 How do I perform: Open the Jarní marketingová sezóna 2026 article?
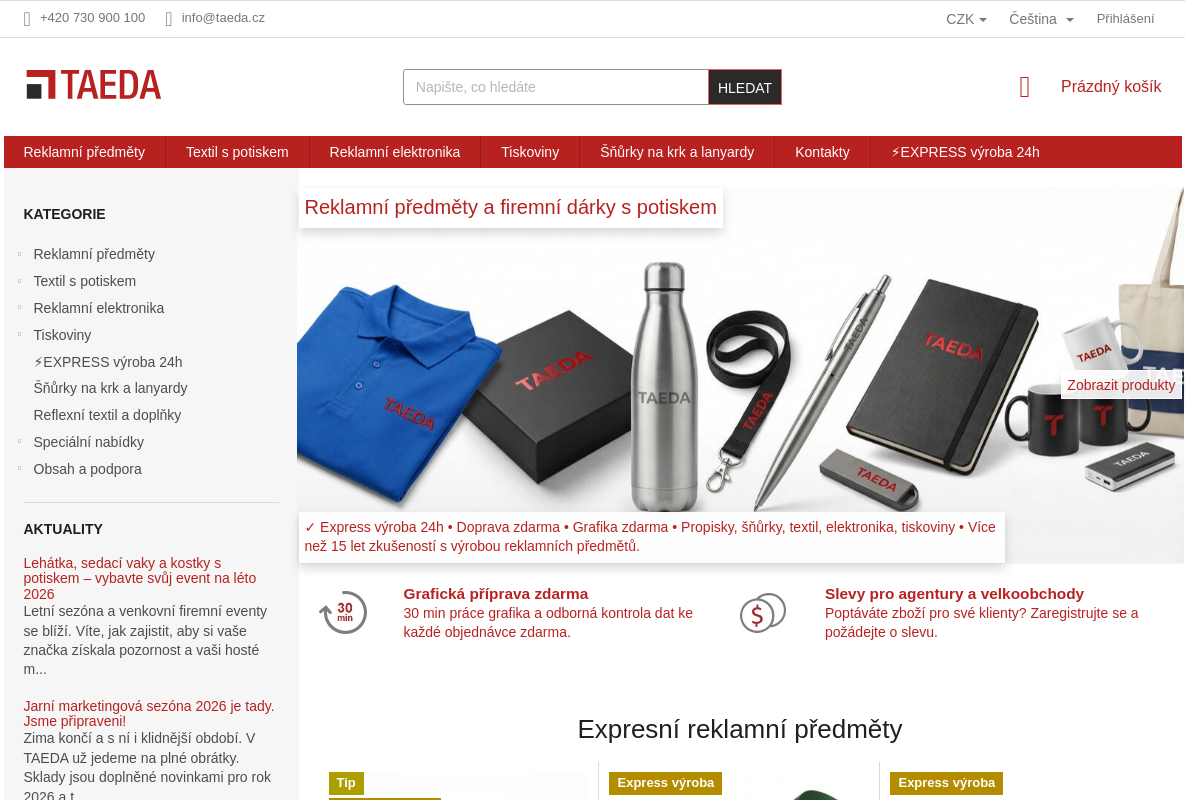[149, 713]
